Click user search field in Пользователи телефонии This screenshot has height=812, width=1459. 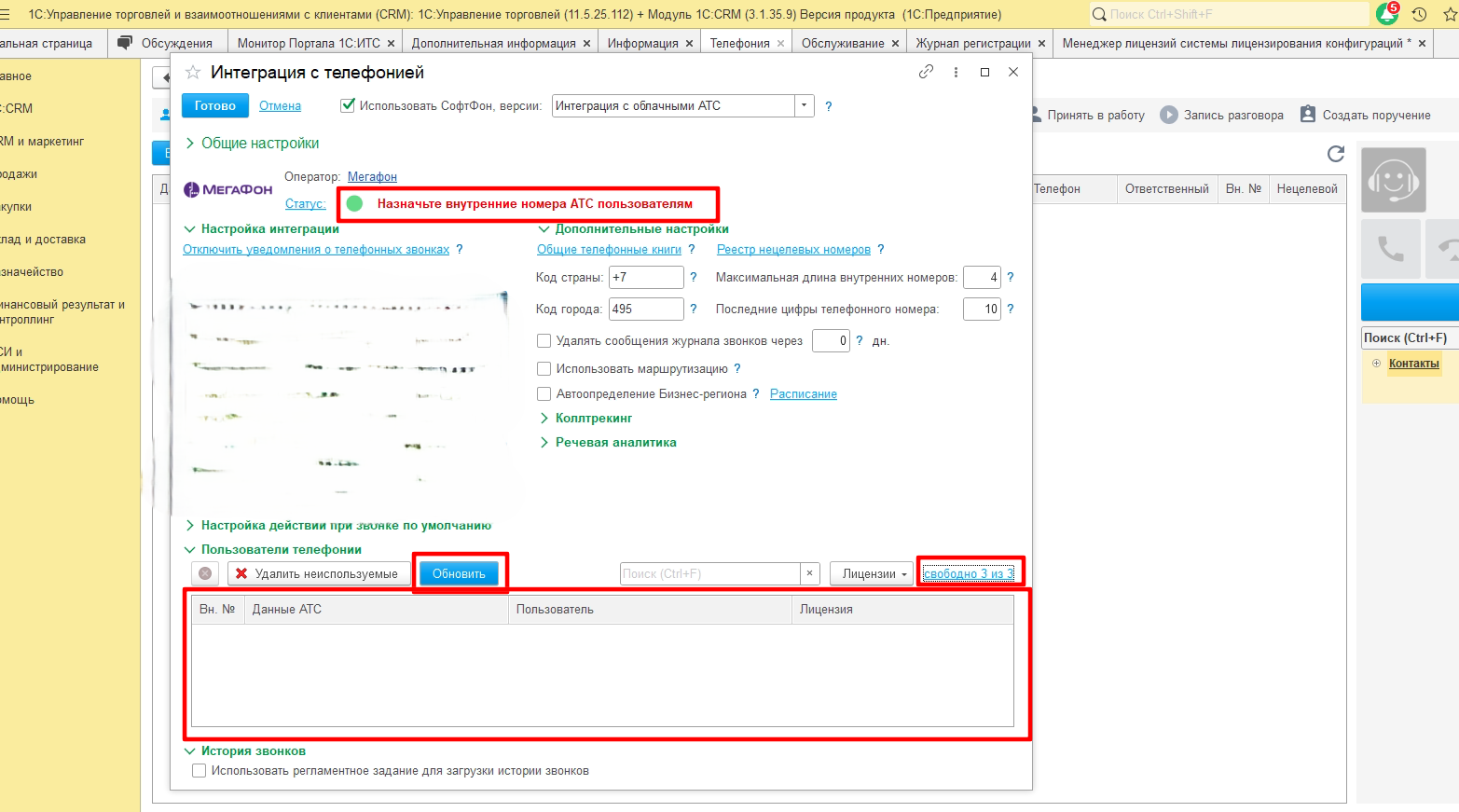pos(710,573)
